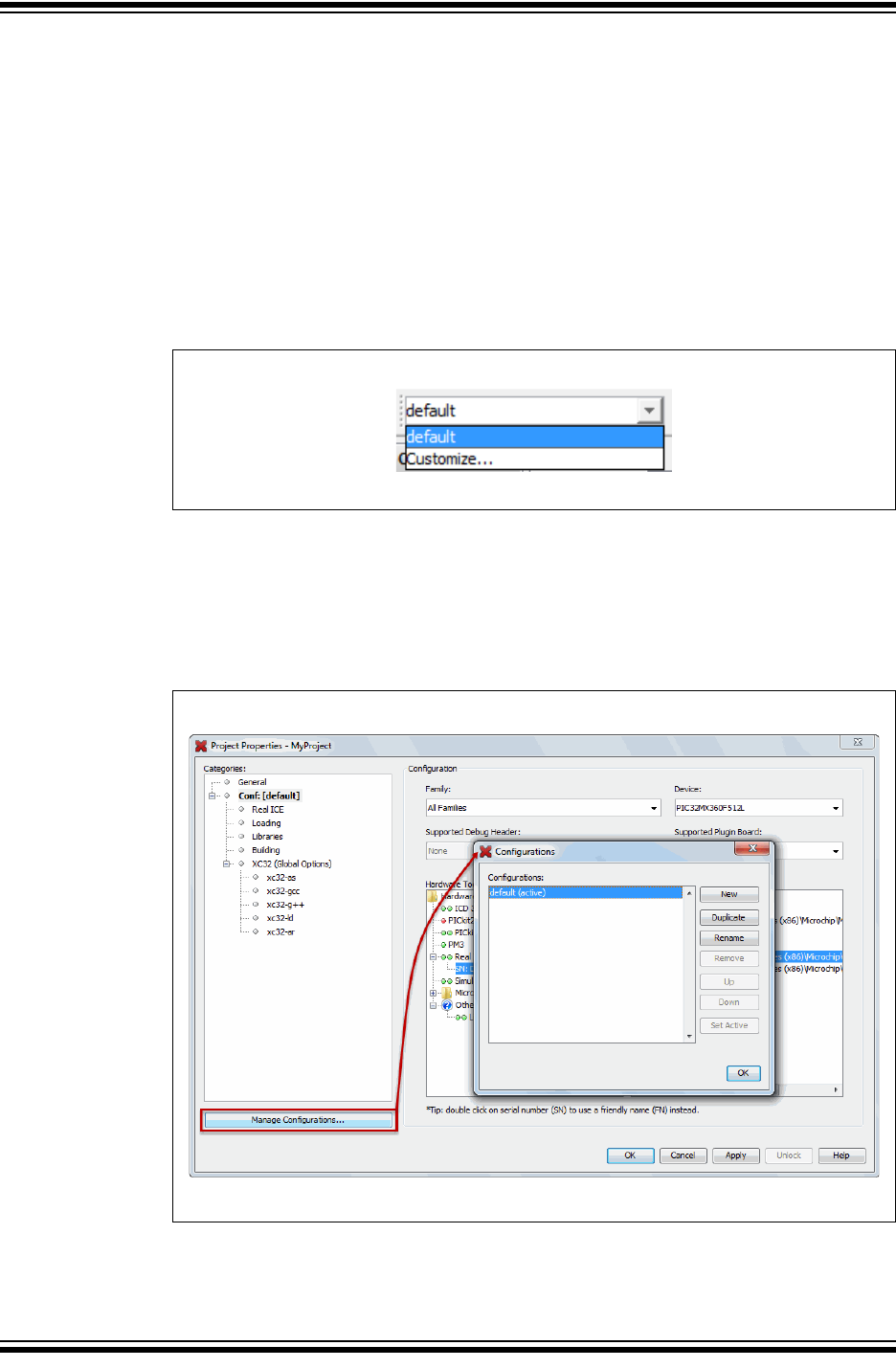This screenshot has height=1368, width=896.
Task: Select the highlighted default entry in dropdown list
Action: 534,437
